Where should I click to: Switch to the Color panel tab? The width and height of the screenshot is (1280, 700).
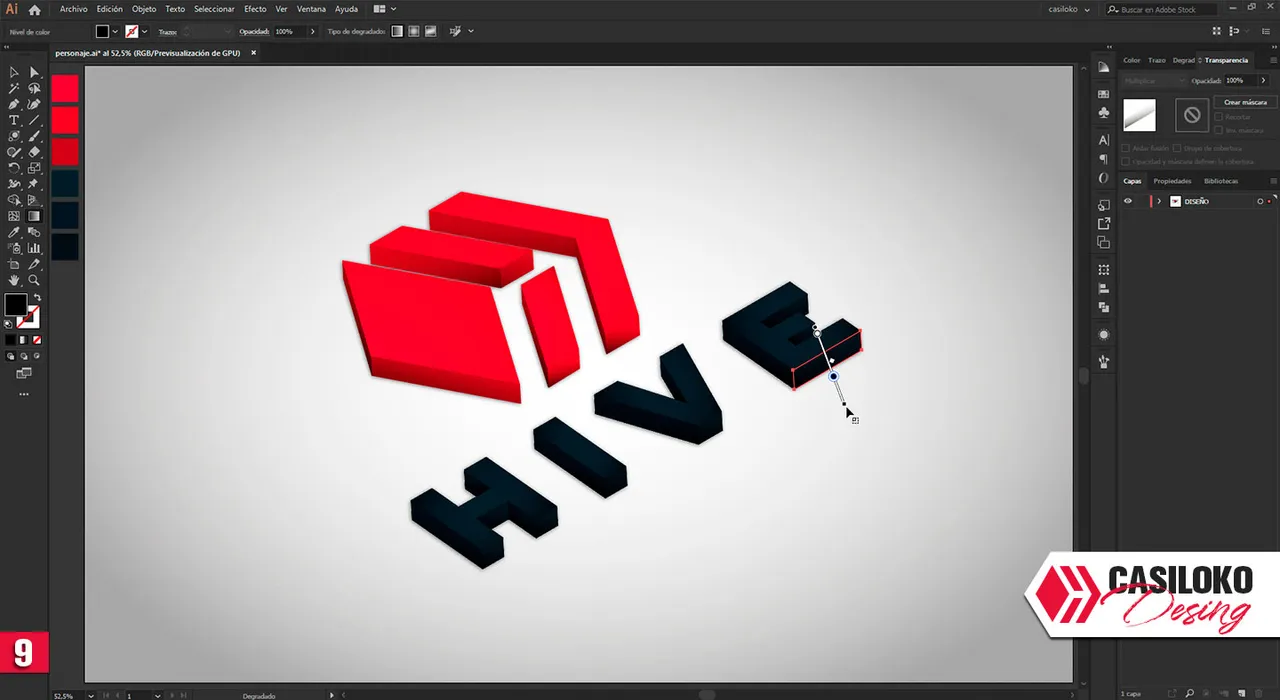pos(1131,60)
